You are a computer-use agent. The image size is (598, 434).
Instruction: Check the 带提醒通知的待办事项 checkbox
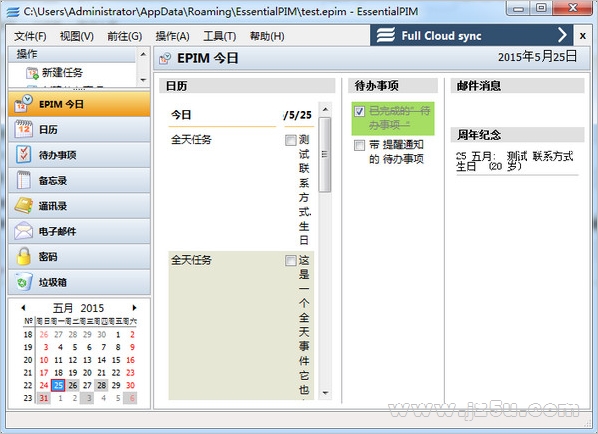click(359, 145)
